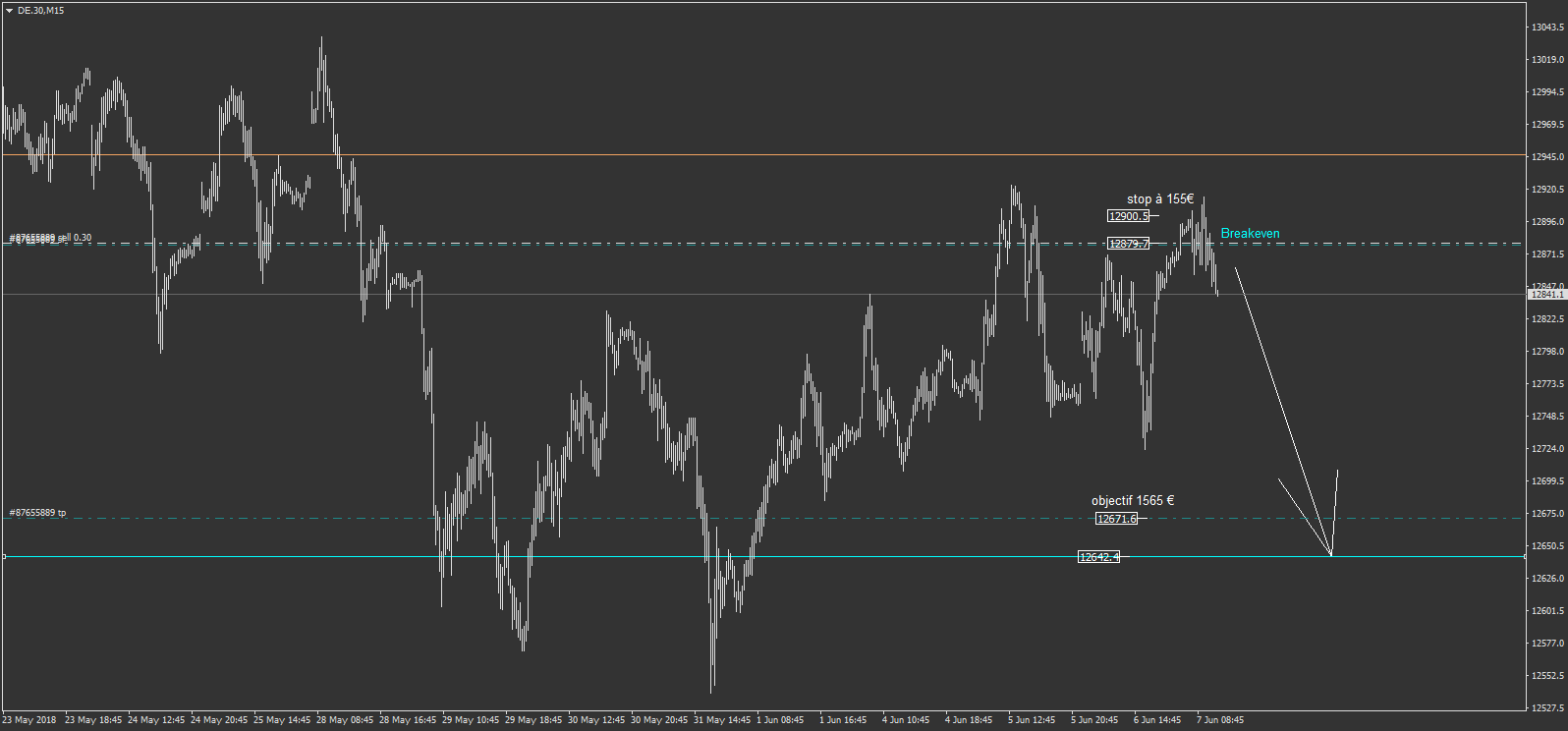Click the 5 Jun 12:45 time label
Screen dimensions: 1568x731
point(1032,720)
